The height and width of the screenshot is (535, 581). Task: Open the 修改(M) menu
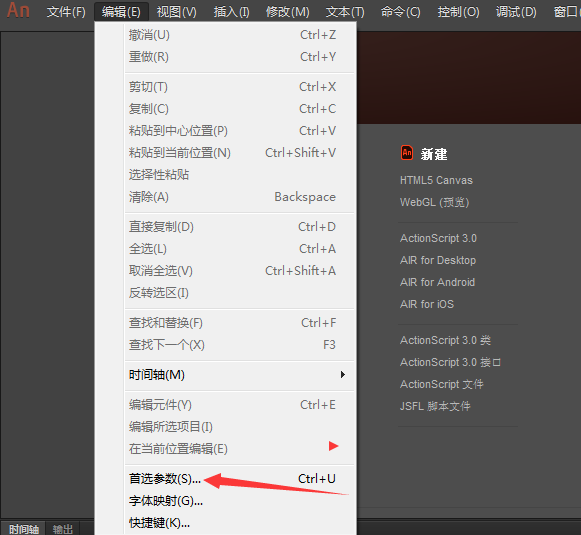(x=288, y=12)
